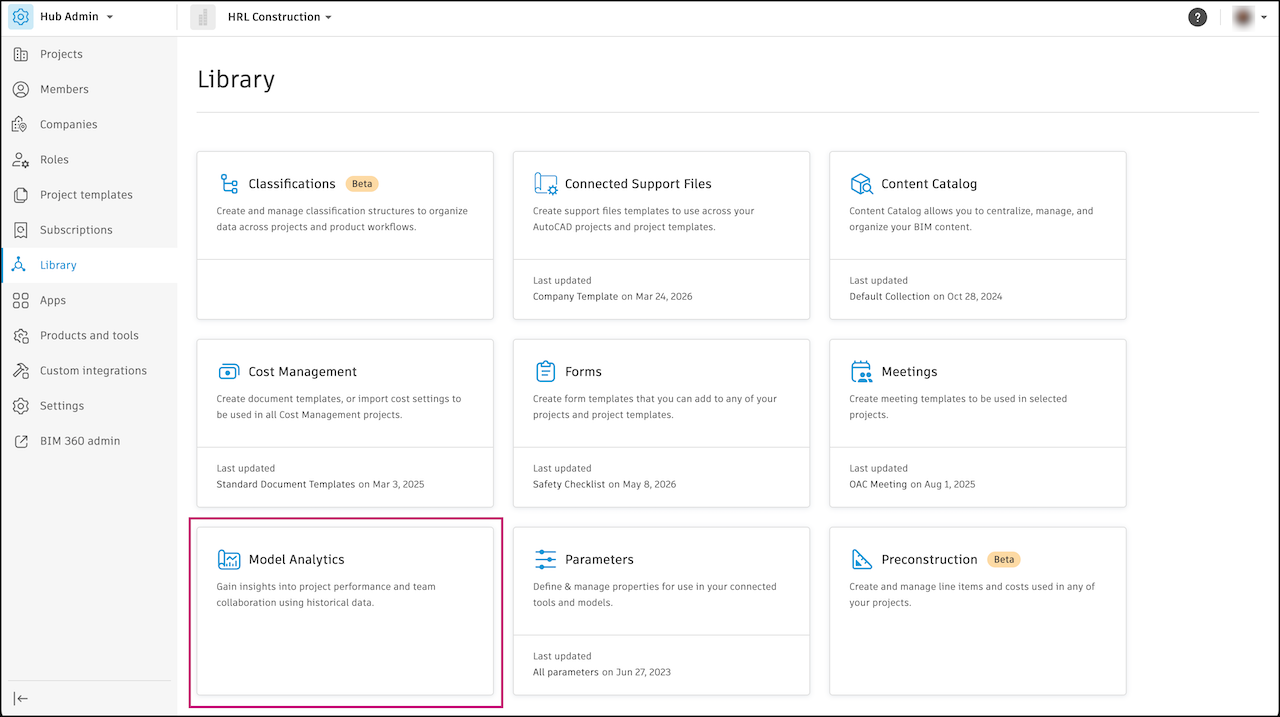Click the HRL Construction building logo
Viewport: 1280px width, 717px height.
[203, 17]
